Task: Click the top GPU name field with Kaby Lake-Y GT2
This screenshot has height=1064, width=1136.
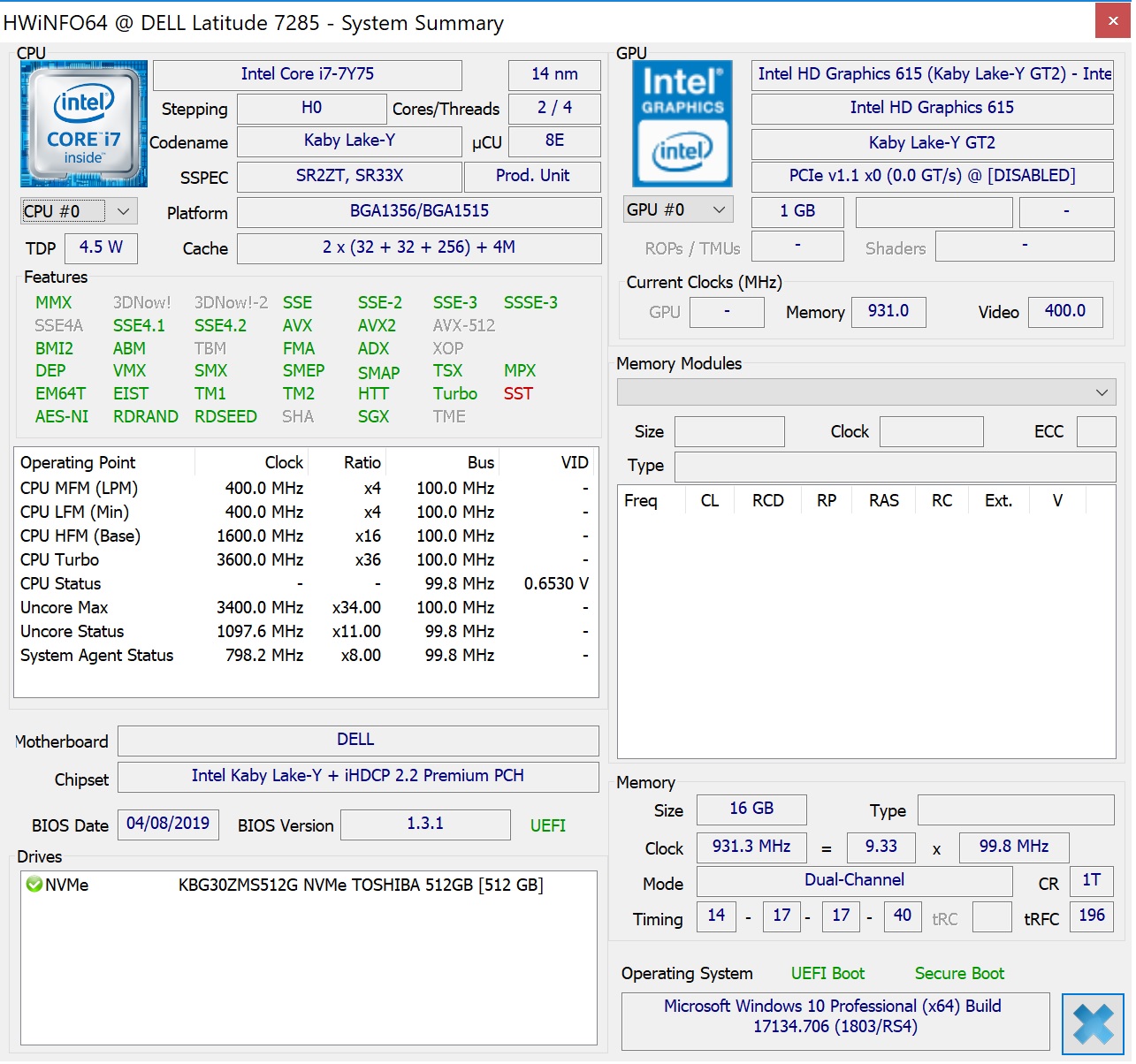Action: (x=932, y=74)
